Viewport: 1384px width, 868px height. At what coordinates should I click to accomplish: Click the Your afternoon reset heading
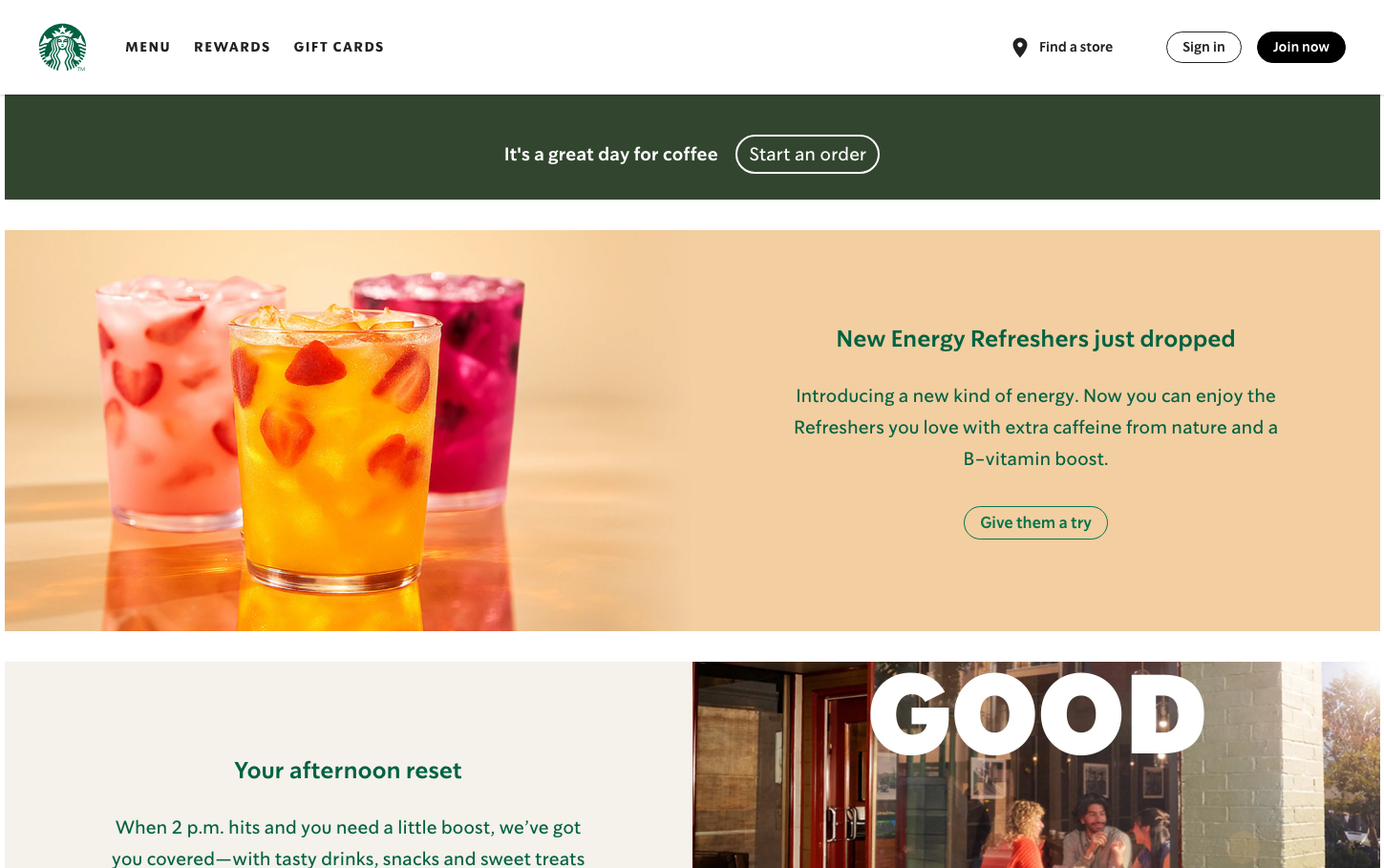tap(348, 771)
